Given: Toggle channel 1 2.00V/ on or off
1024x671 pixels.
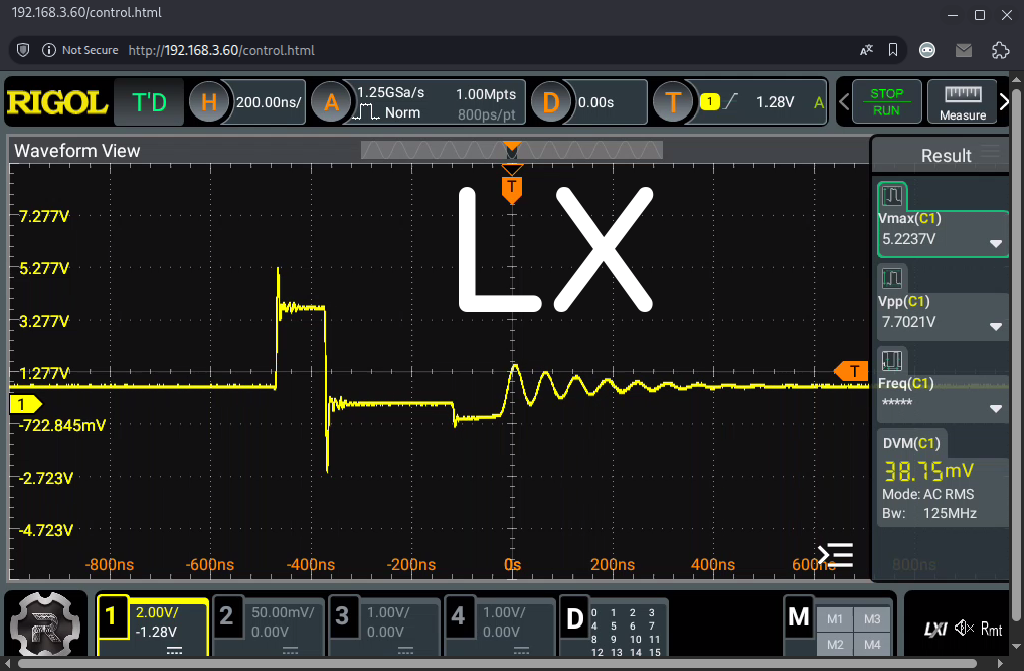Looking at the screenshot, I should [153, 626].
